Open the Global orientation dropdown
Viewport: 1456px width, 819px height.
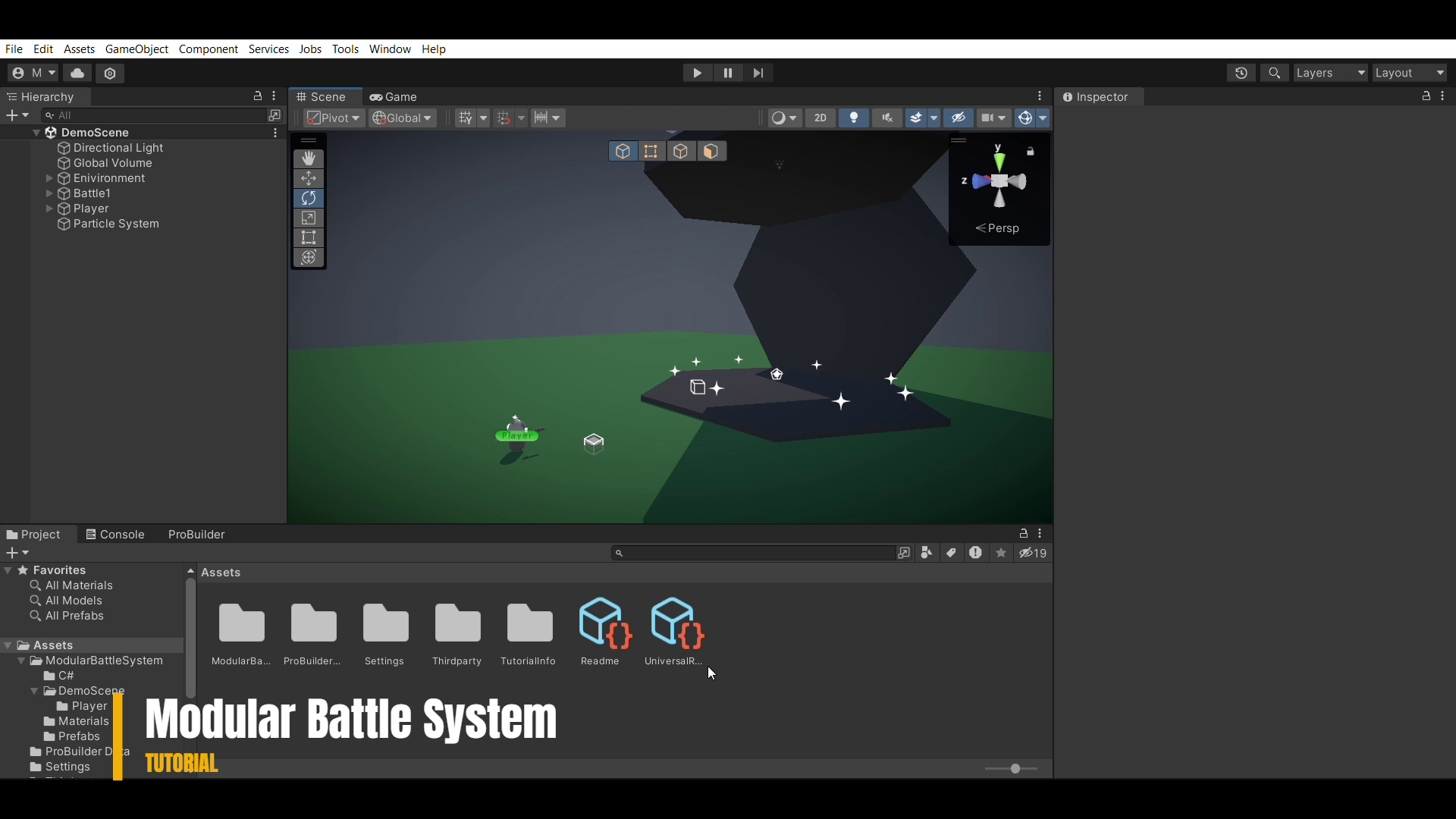[402, 118]
